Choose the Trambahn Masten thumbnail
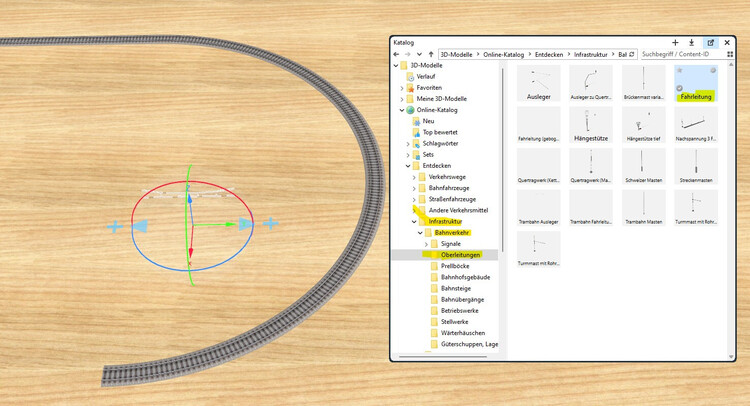Screen dimensions: 750x406 pos(644,208)
